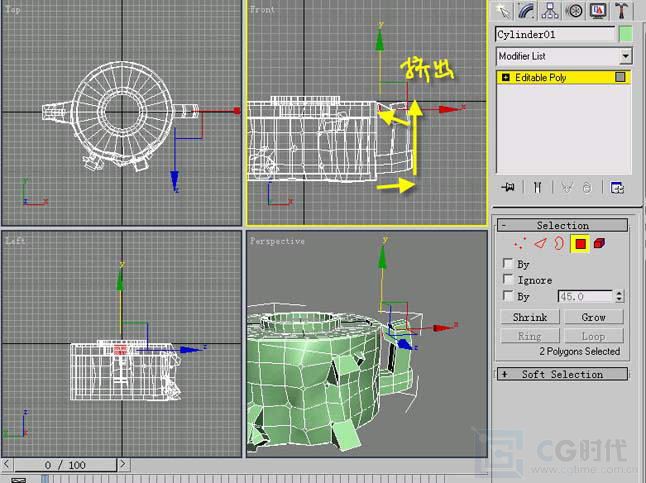Click the Left viewport label
Viewport: 646px width, 483px height.
pyautogui.click(x=15, y=240)
